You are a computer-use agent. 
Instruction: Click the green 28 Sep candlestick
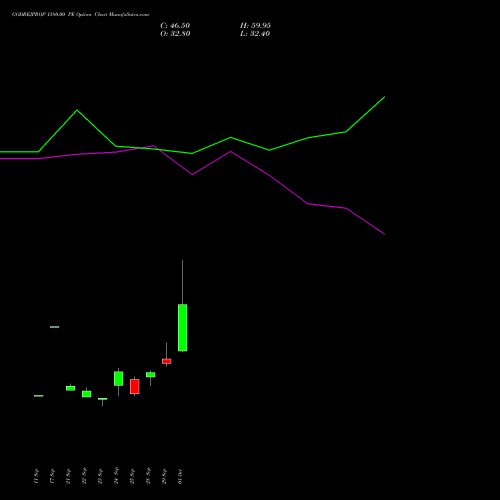(x=150, y=375)
